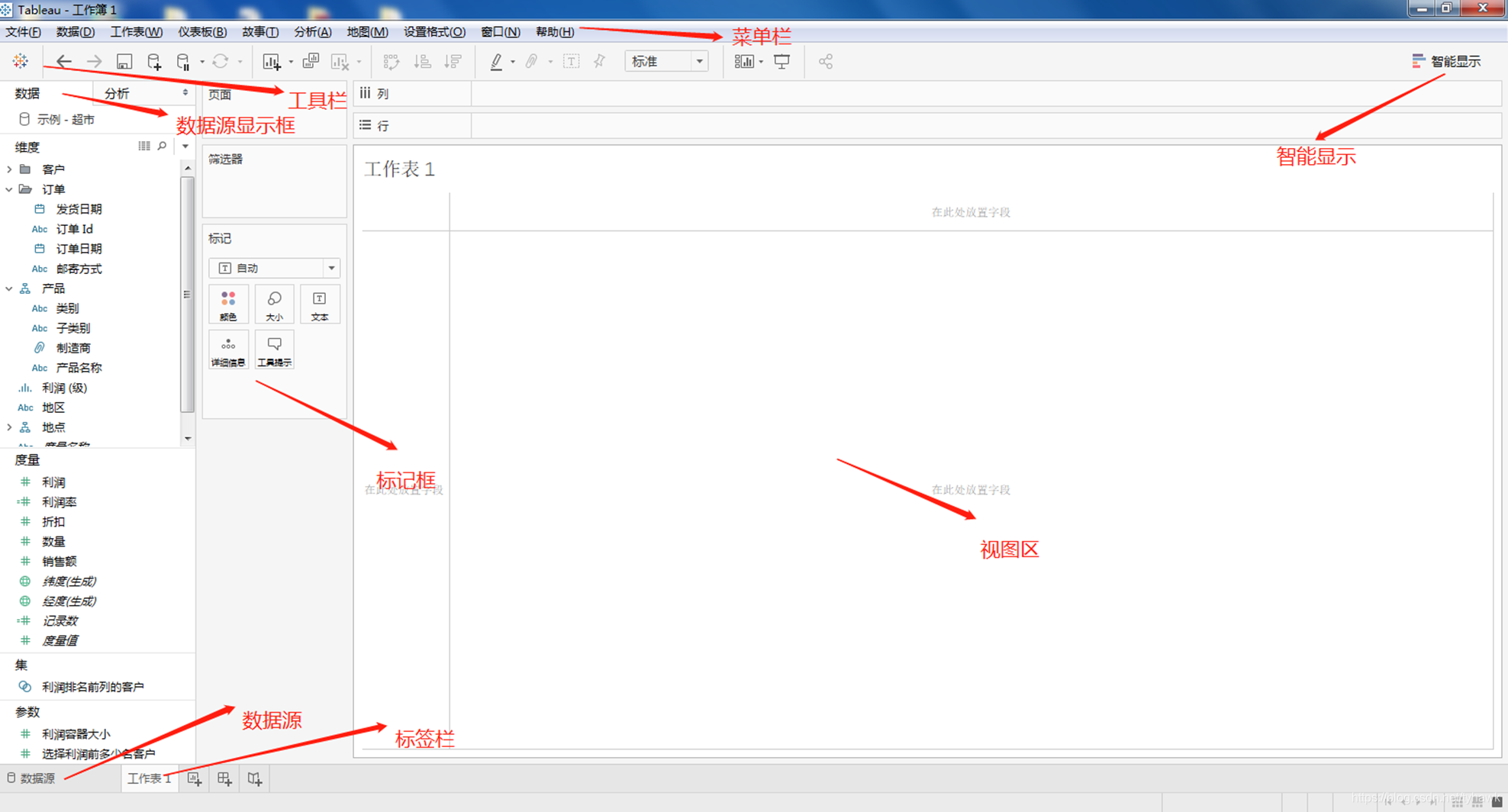Expand the 客户 folder
The height and width of the screenshot is (812, 1508).
coord(9,169)
